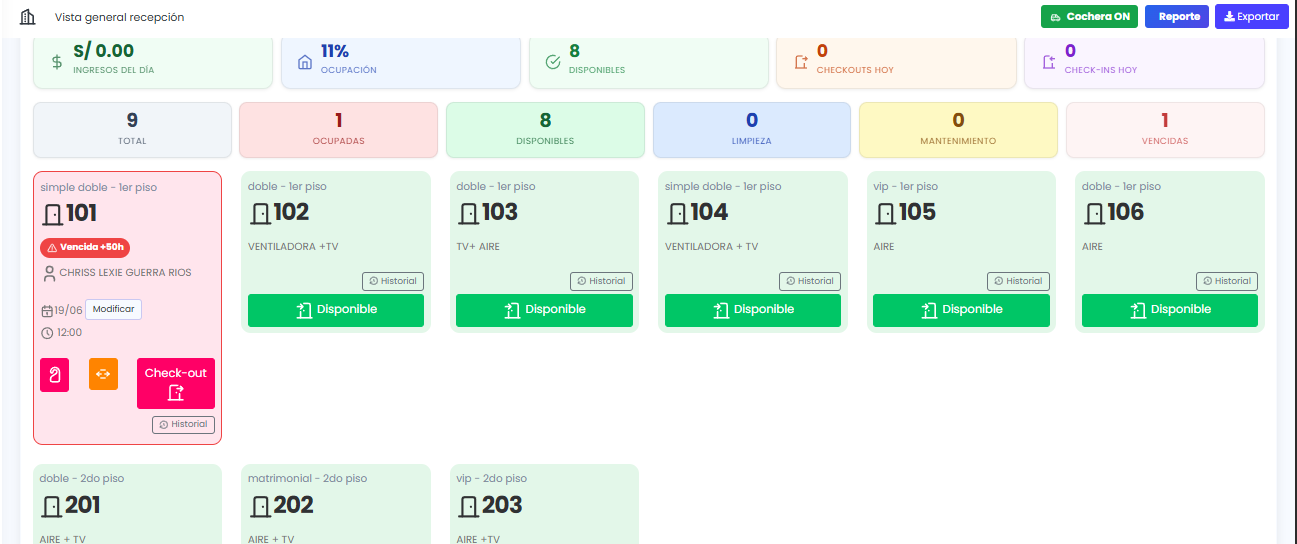Screen dimensions: 1297x544
Task: Click the dollar icon for Ingresos del día
Action: (x=57, y=62)
